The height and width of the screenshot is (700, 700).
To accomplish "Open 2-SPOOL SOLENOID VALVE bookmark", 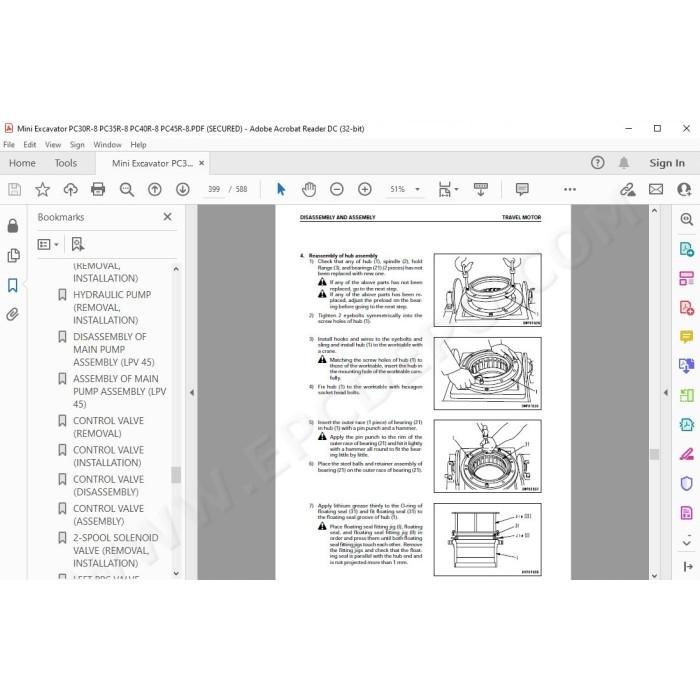I will [115, 550].
